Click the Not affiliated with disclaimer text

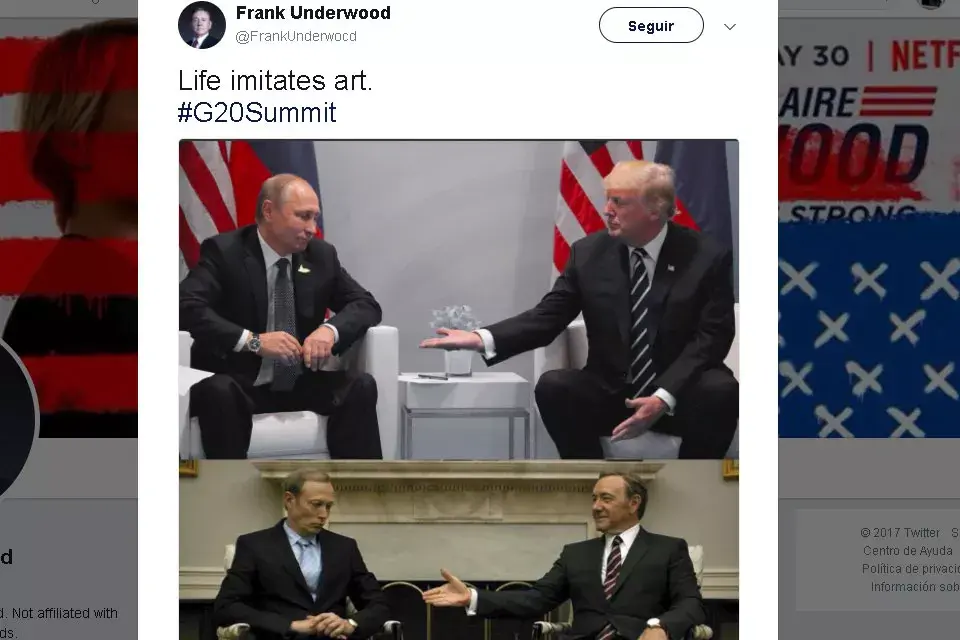click(x=60, y=613)
